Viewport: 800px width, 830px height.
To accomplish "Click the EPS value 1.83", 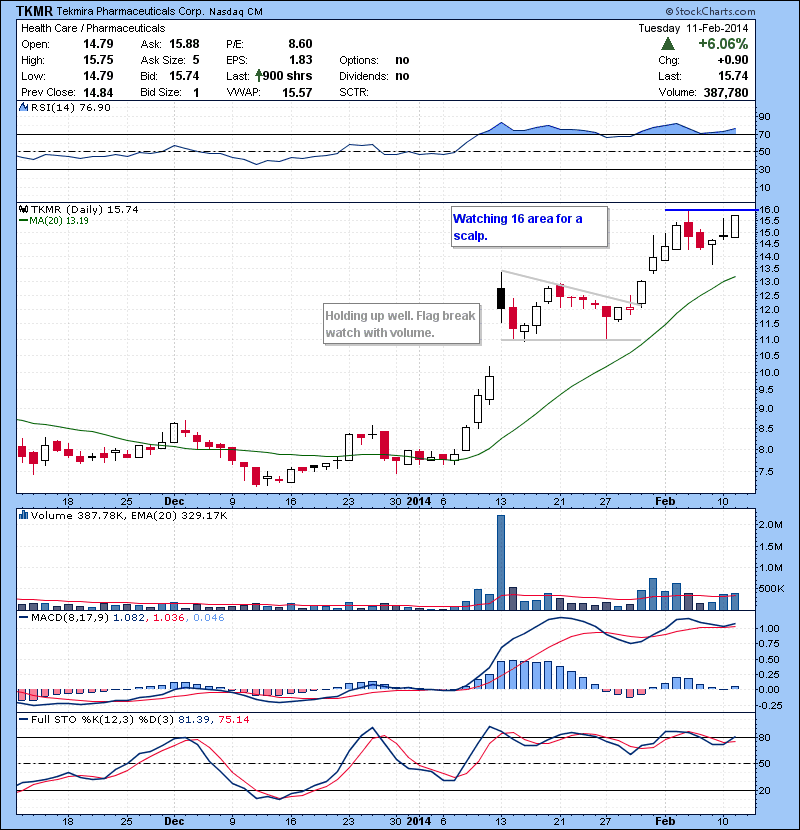I will click(x=300, y=60).
